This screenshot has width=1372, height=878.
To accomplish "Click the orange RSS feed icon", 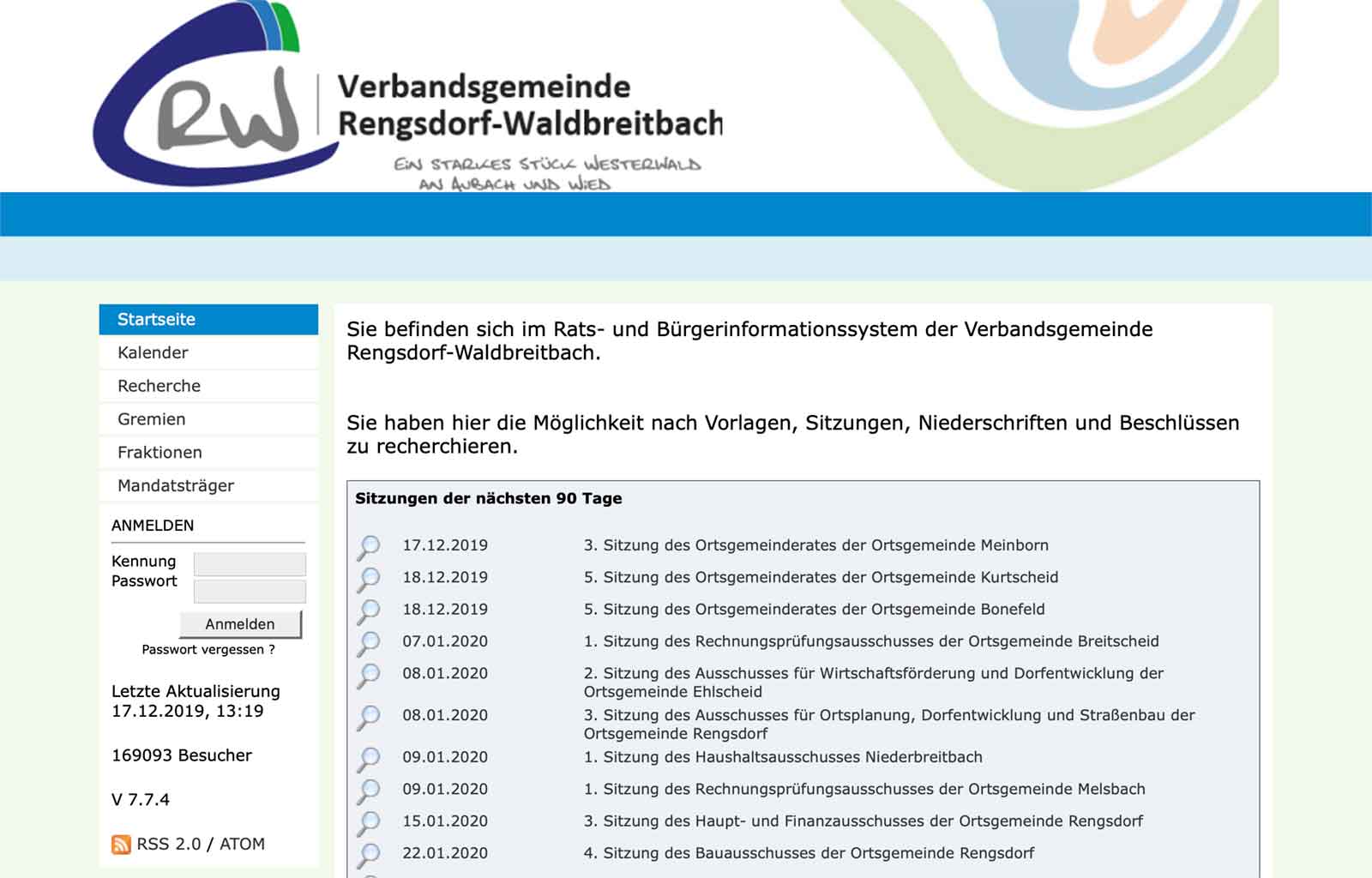I will click(x=121, y=845).
